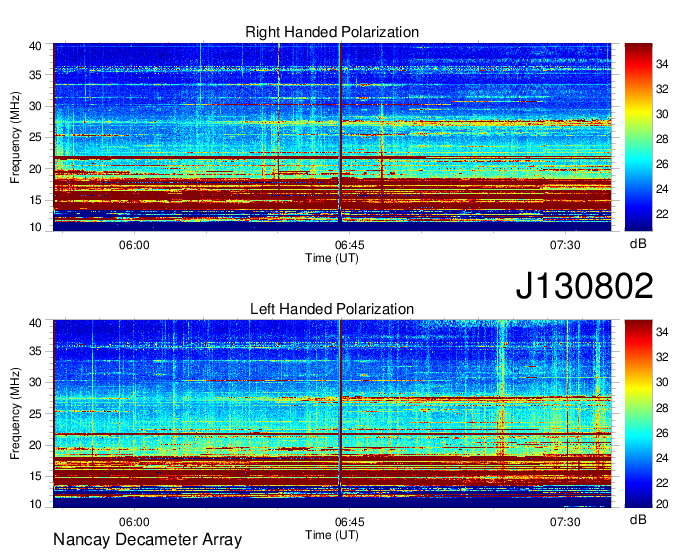Click the 'dB' unit under lower colorbar
Image resolution: width=680 pixels, height=552 pixels.
click(638, 519)
